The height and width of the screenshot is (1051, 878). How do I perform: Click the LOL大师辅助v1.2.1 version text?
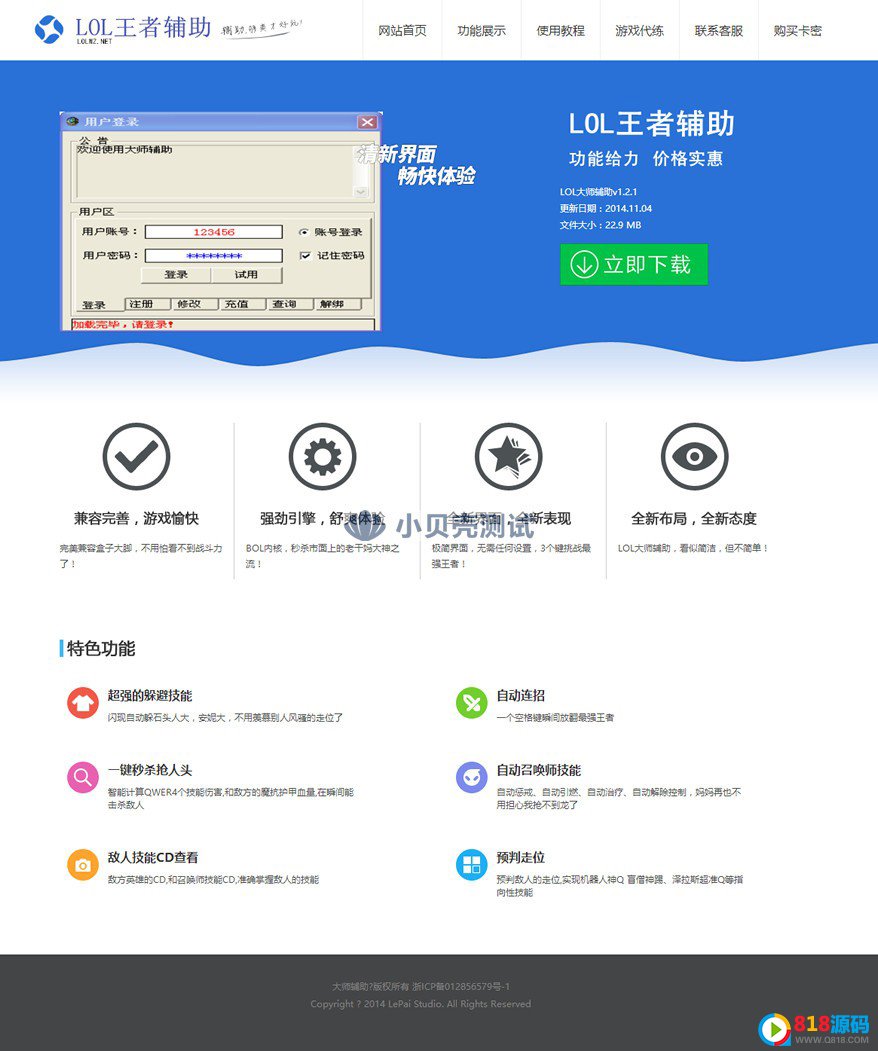click(599, 192)
